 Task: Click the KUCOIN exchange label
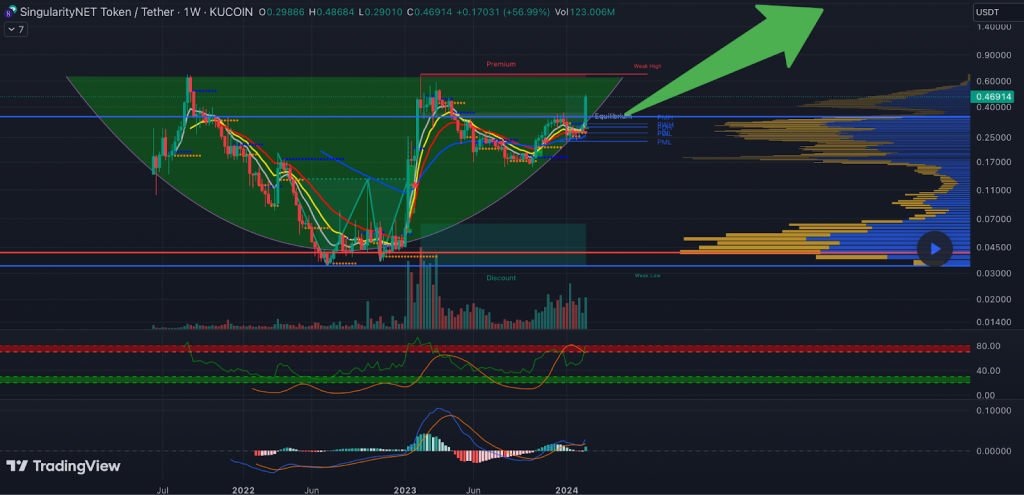coord(232,12)
